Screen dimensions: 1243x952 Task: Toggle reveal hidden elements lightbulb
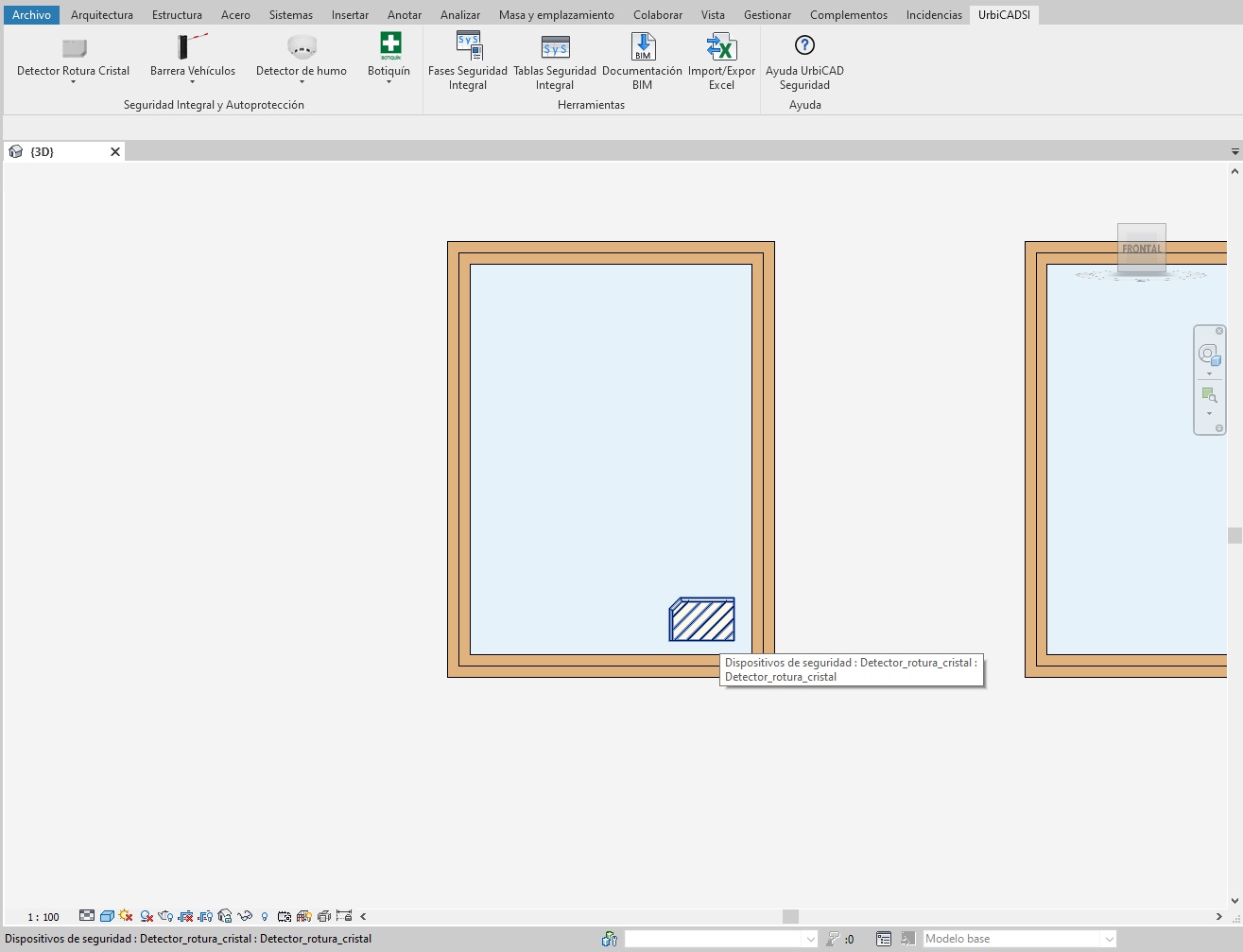(x=265, y=916)
